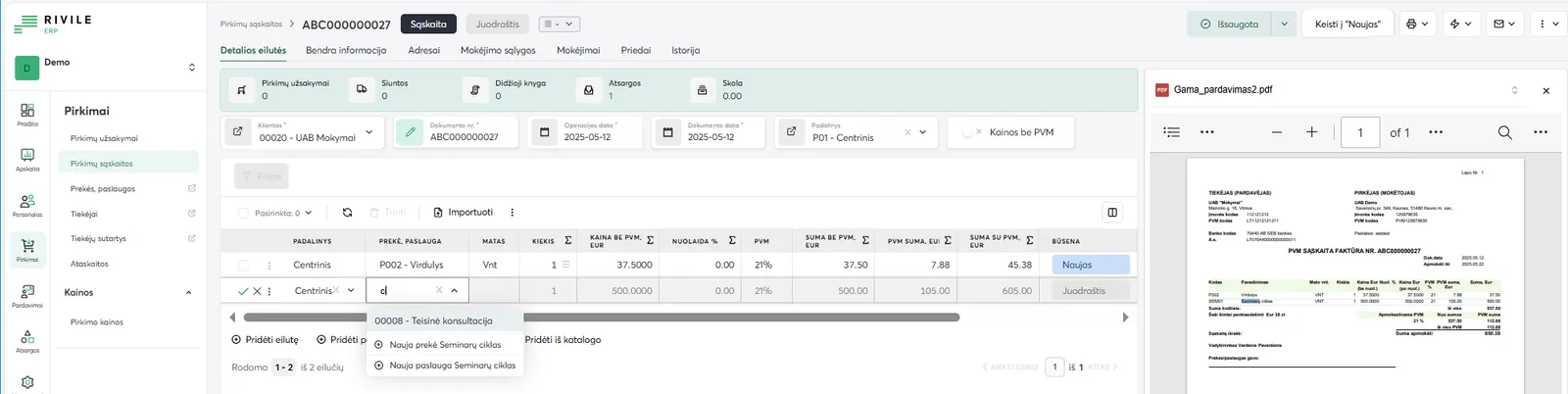Viewport: 1568px width, 394px height.
Task: Switch to the Priedai tab
Action: (x=636, y=50)
